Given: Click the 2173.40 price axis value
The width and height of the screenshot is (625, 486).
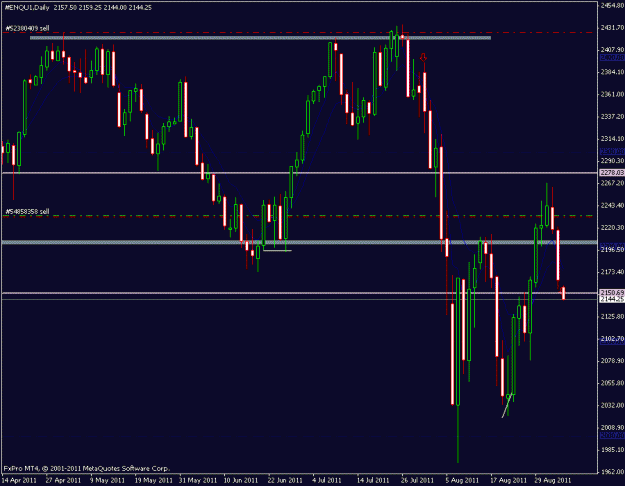Looking at the screenshot, I should coord(612,272).
